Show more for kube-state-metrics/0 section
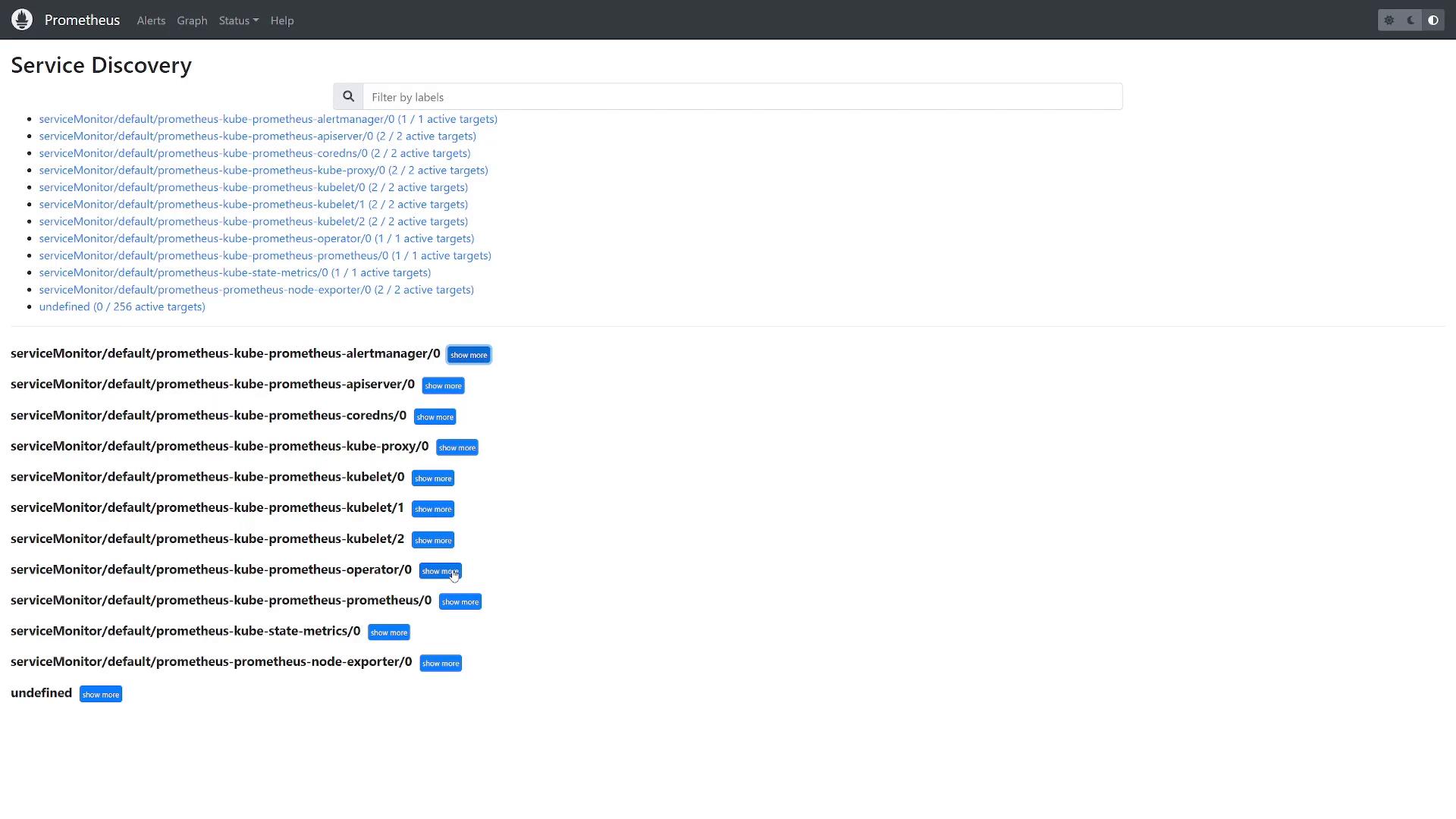Screen dimensions: 1456x819 (x=389, y=632)
